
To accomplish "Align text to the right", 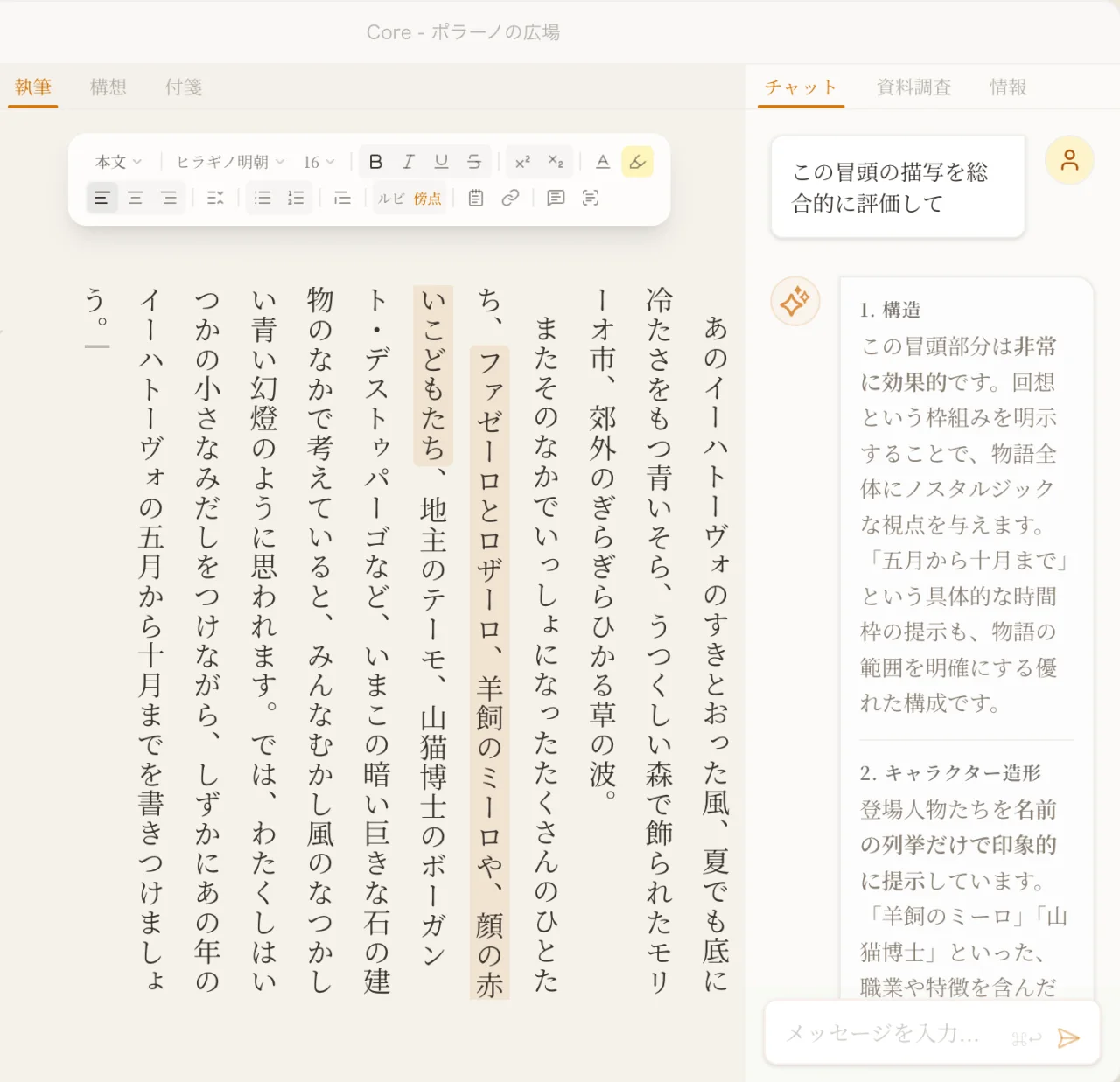I will click(168, 198).
